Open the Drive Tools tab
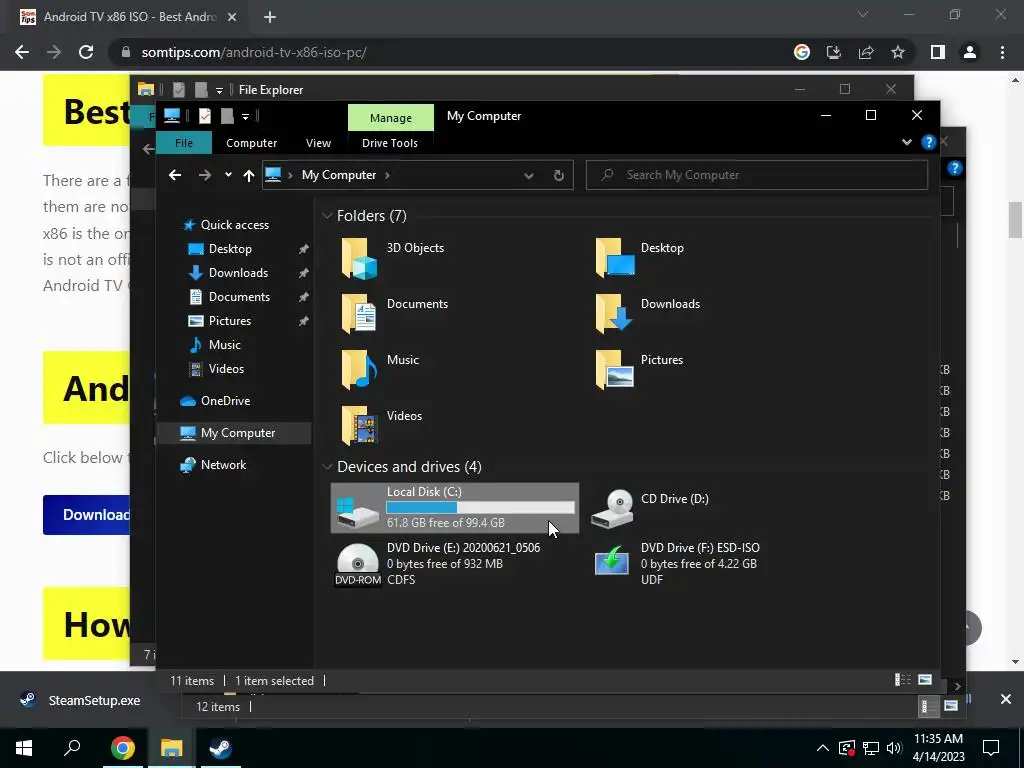1024x768 pixels. click(390, 143)
